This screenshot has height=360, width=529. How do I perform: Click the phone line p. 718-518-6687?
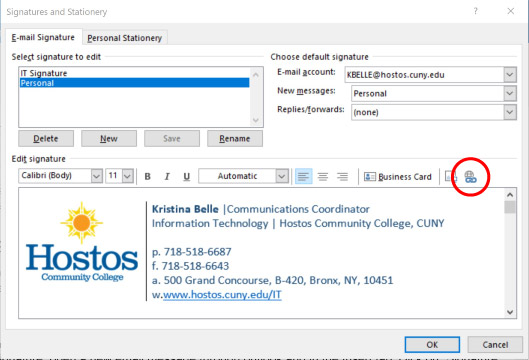point(192,252)
